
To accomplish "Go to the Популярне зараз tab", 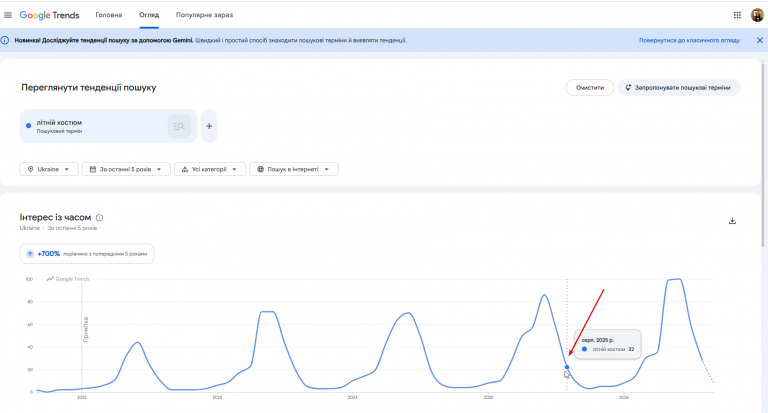I will (x=204, y=15).
